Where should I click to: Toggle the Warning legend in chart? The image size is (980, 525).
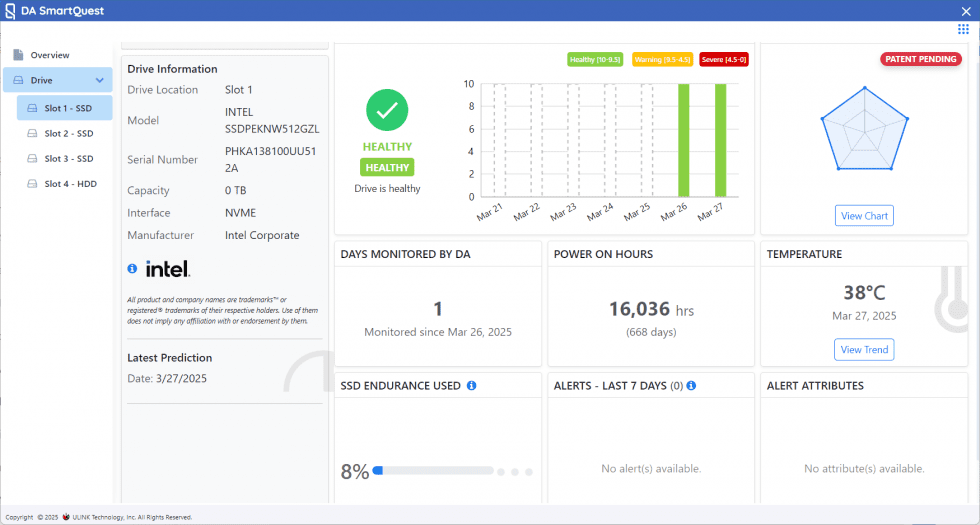click(x=659, y=60)
